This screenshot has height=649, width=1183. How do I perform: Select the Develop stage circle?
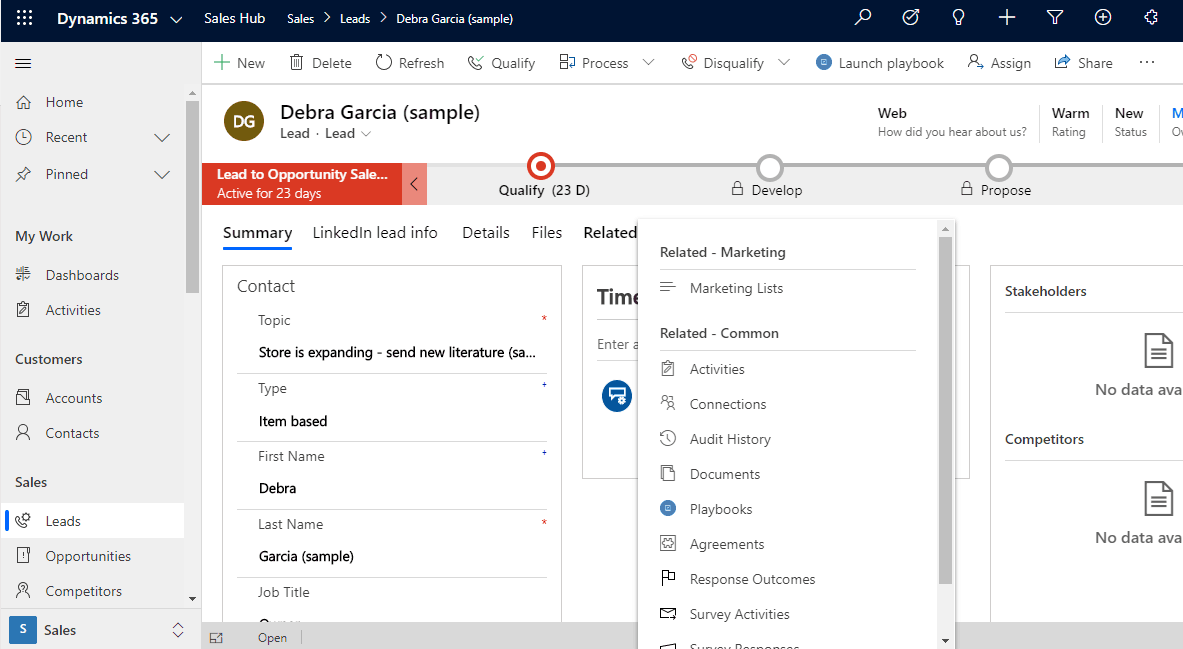(x=770, y=167)
